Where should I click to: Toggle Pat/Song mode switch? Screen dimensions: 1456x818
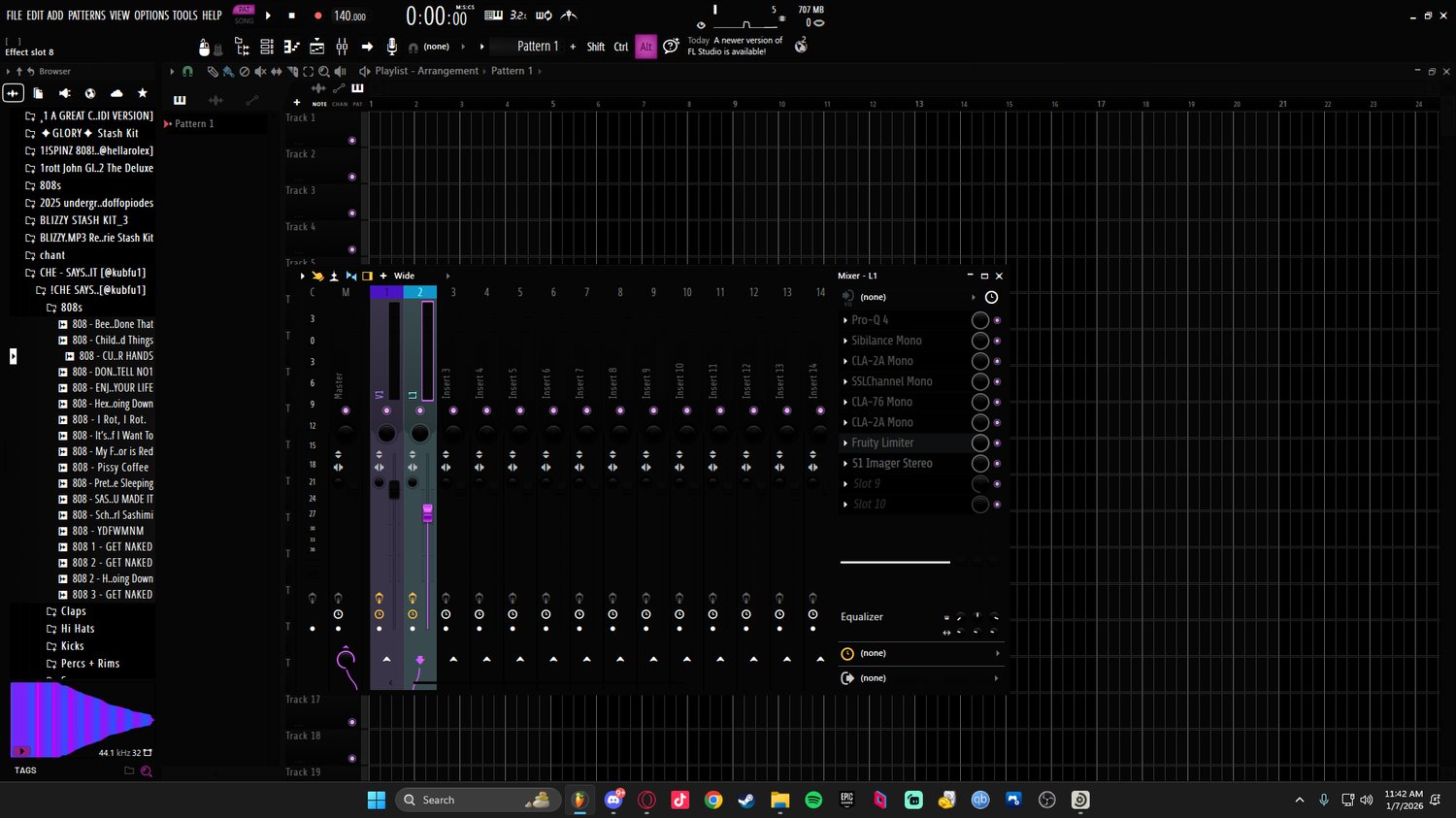click(x=244, y=15)
